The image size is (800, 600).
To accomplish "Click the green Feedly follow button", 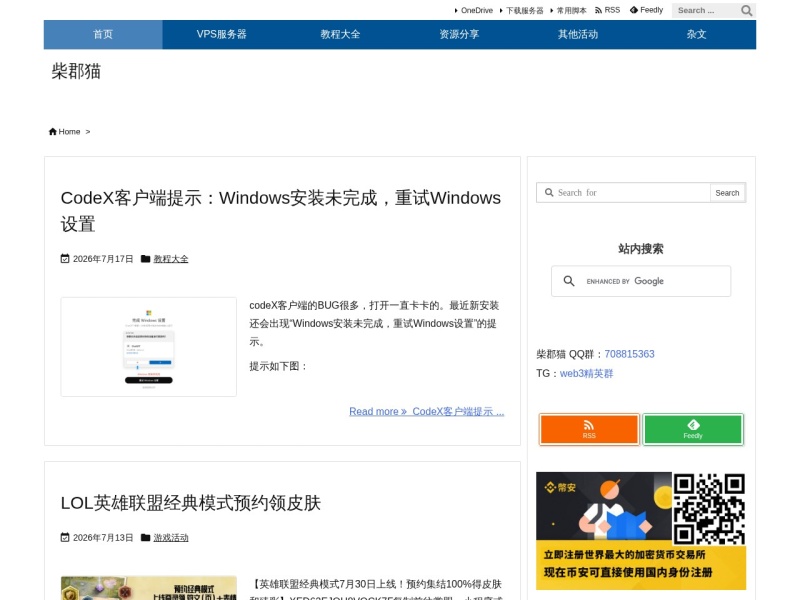I will pyautogui.click(x=693, y=429).
